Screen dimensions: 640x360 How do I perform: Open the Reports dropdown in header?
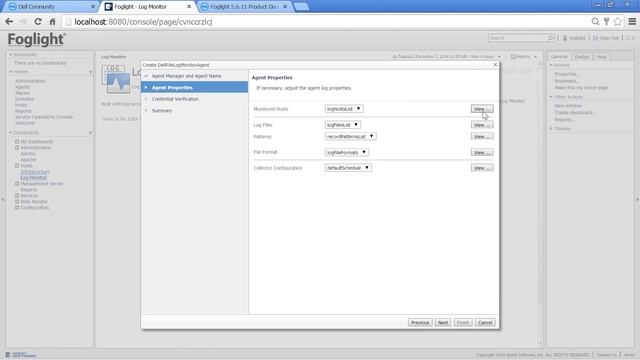tap(524, 57)
